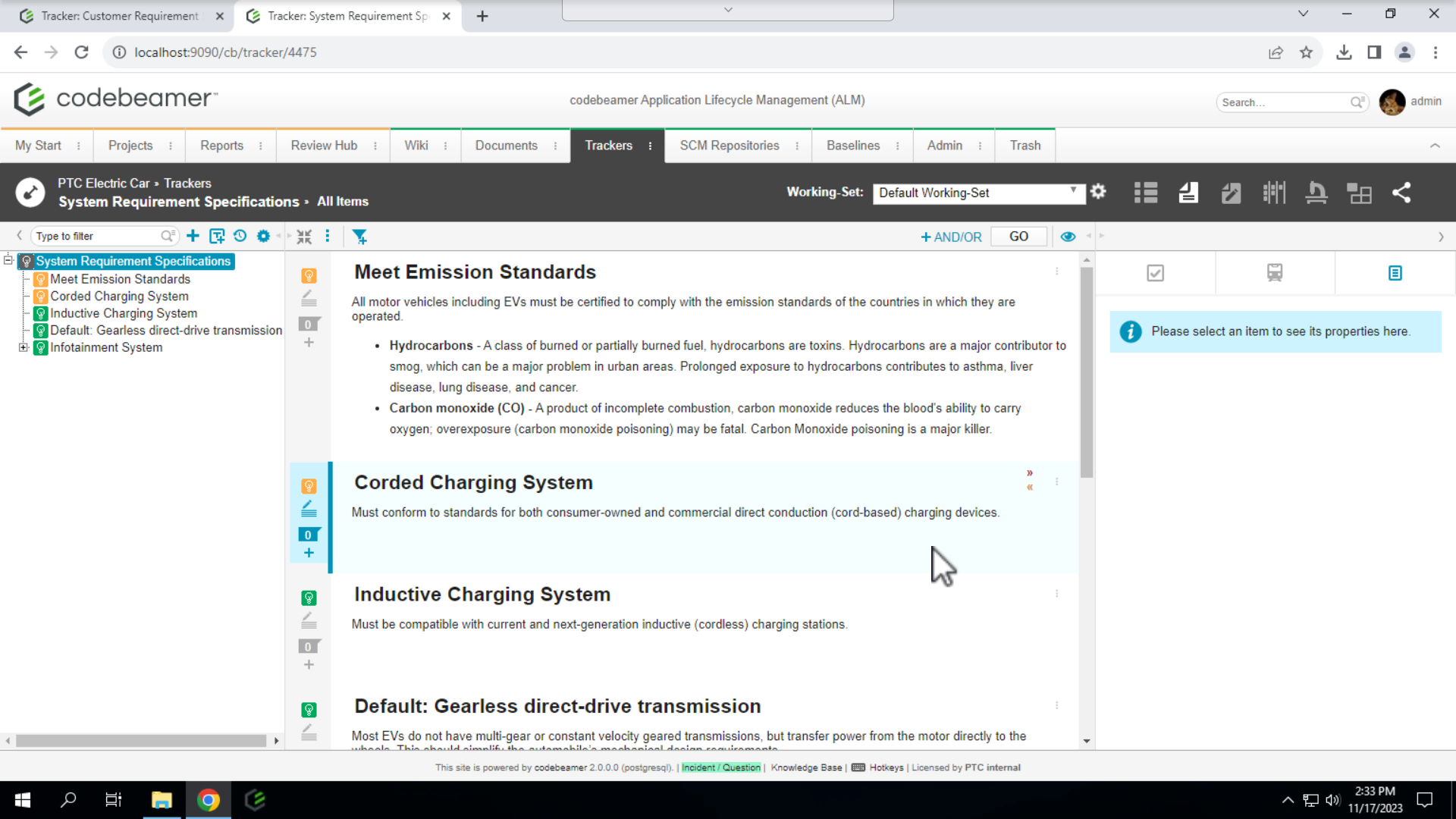Select the share icon in the tracker toolbar

pyautogui.click(x=1402, y=193)
